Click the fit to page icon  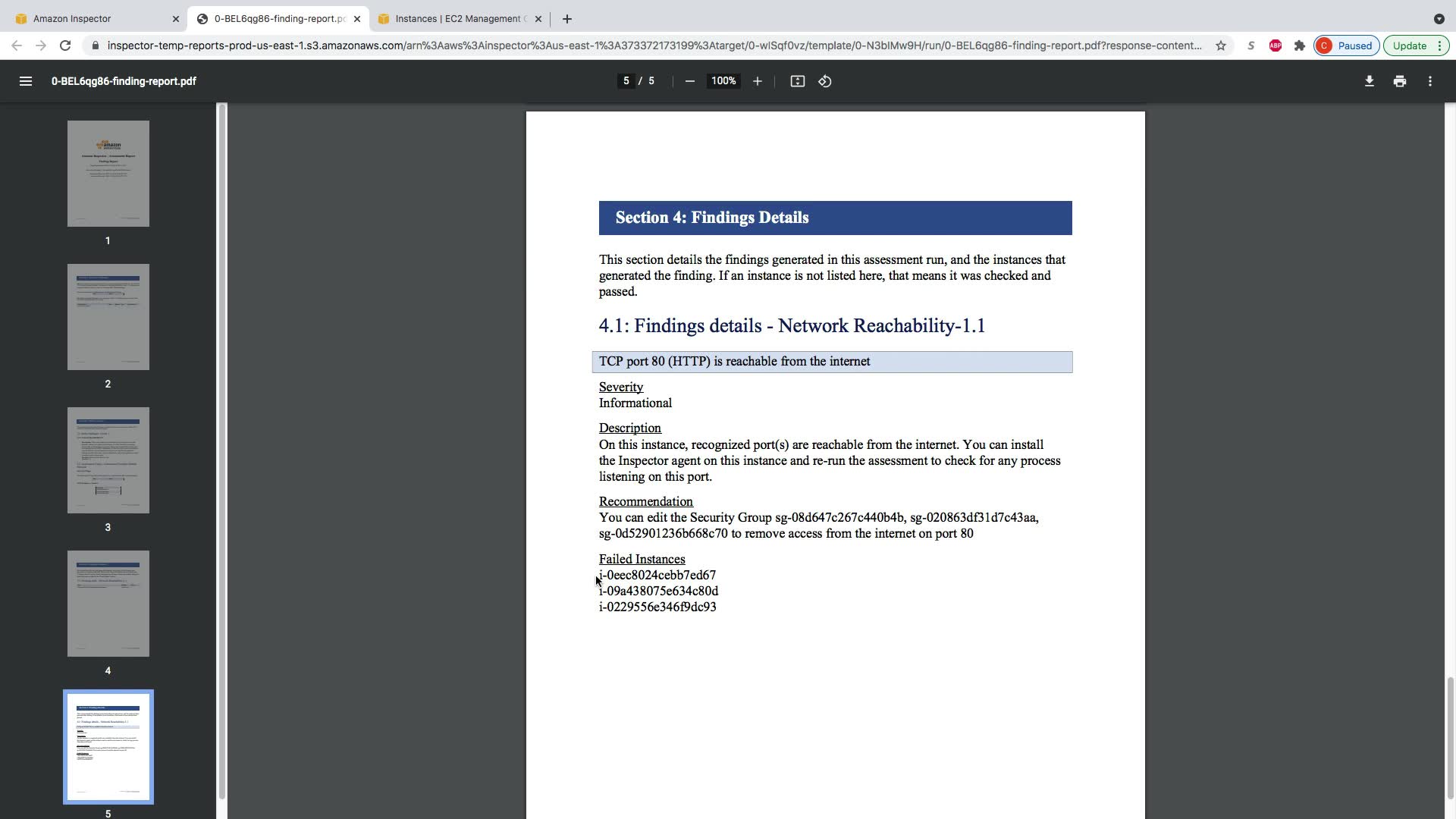pyautogui.click(x=797, y=81)
